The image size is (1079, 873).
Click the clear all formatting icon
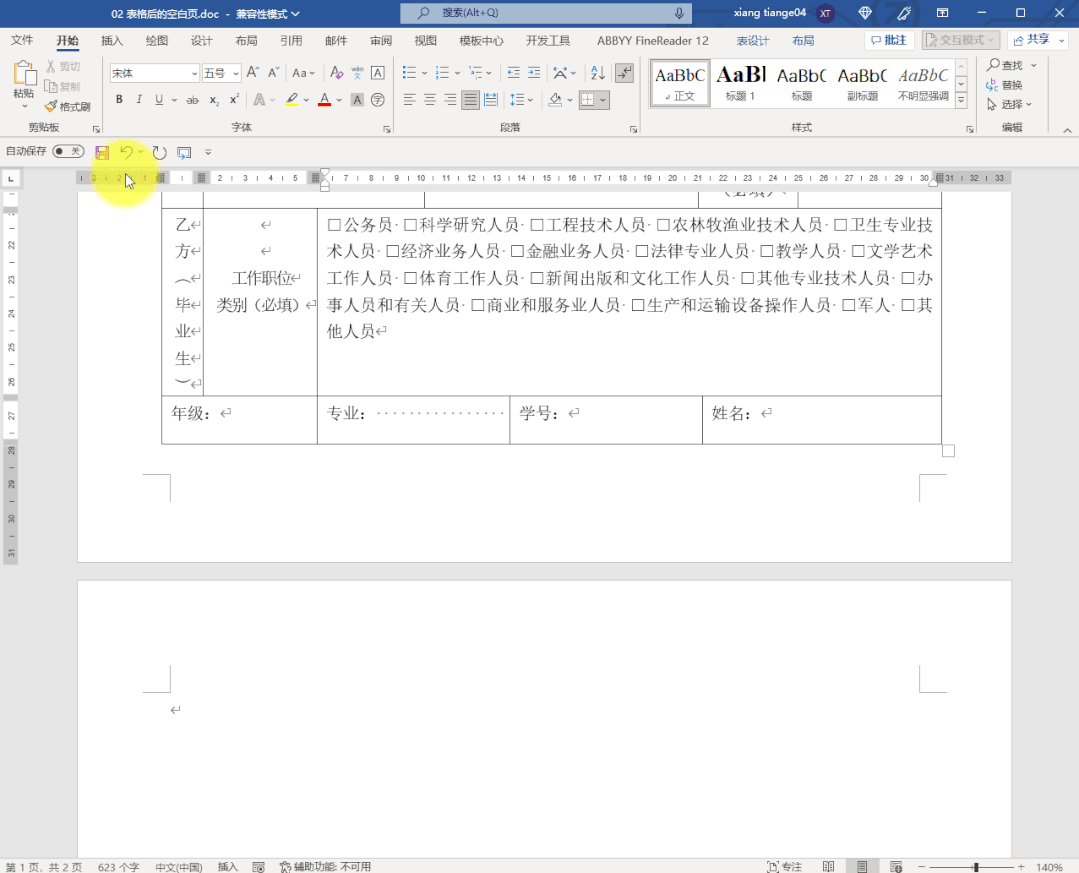click(336, 73)
